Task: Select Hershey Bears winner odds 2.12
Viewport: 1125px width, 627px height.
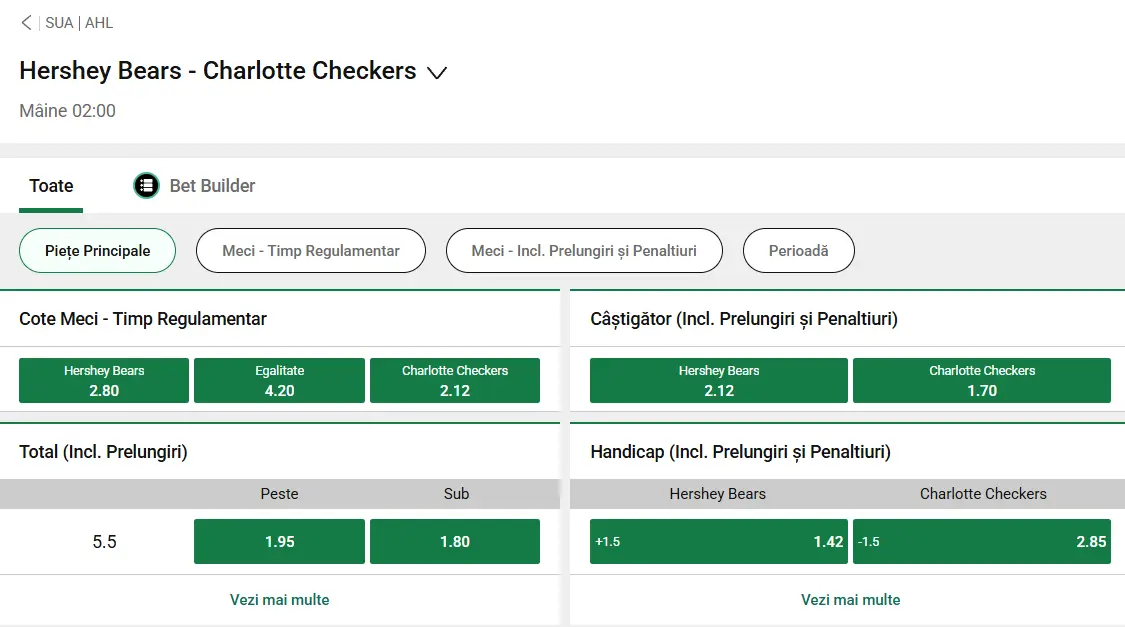Action: pos(718,380)
